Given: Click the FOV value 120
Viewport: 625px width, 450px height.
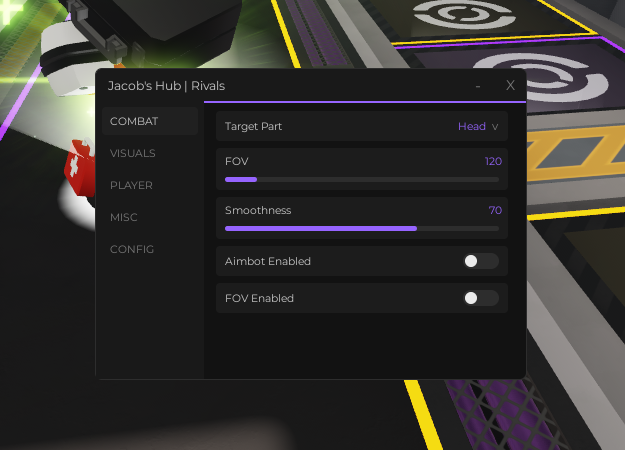Looking at the screenshot, I should coord(493,161).
